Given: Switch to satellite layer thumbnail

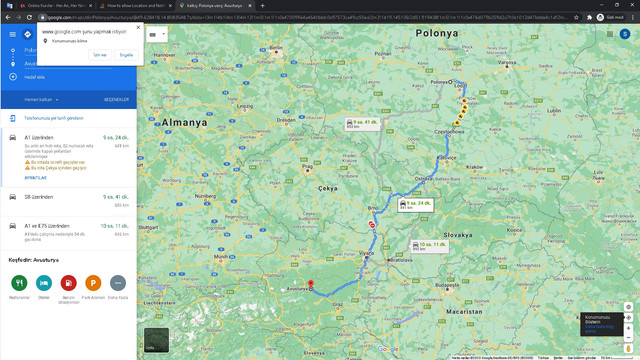Looking at the screenshot, I should tap(156, 340).
